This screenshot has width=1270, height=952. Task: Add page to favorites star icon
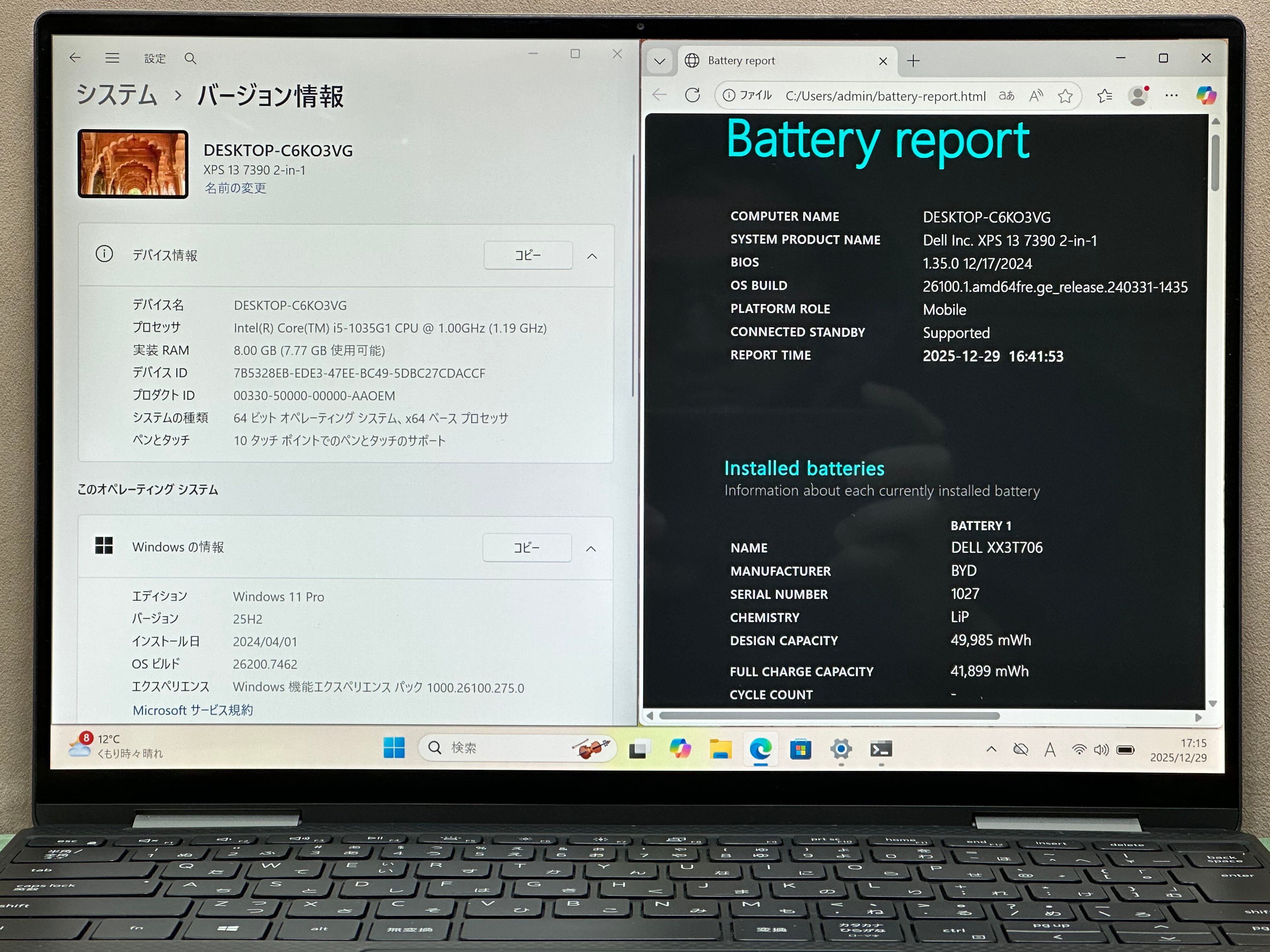[x=1065, y=96]
